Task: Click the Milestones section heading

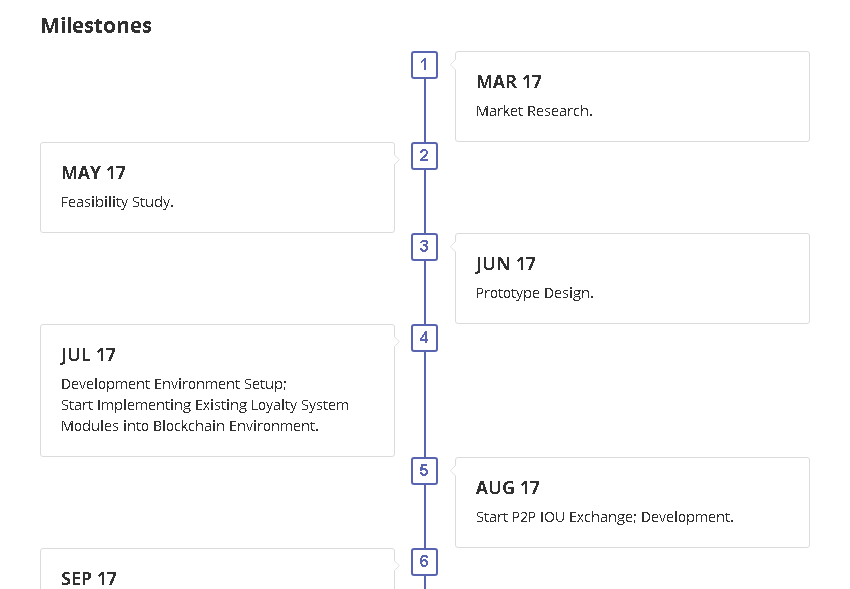Action: [96, 26]
